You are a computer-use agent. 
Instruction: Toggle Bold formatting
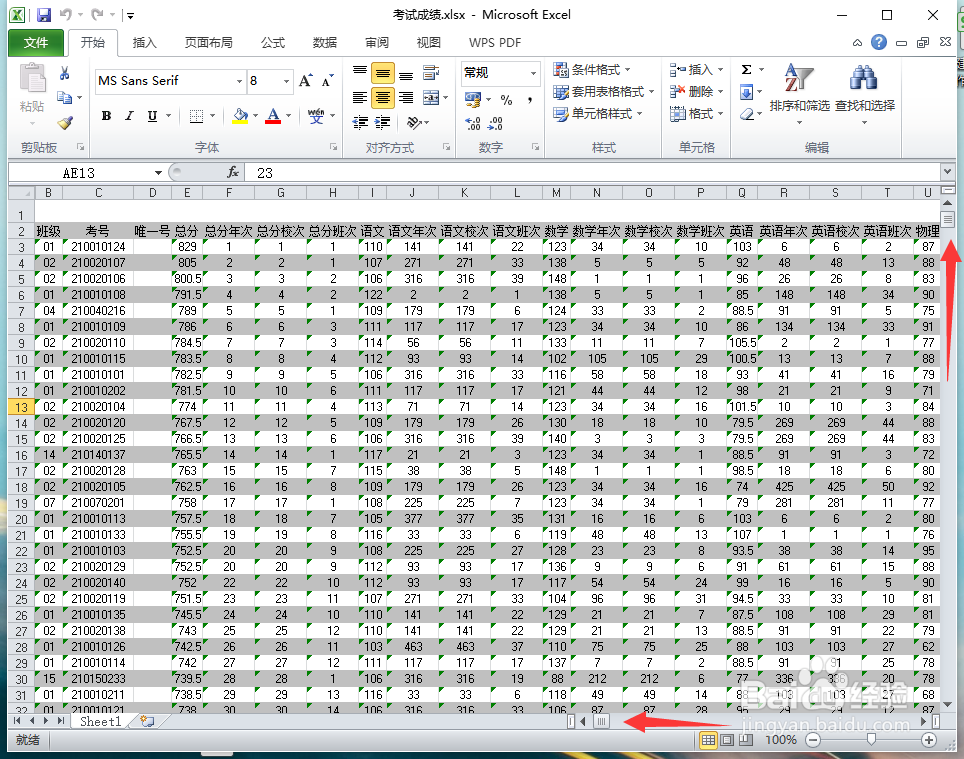click(106, 116)
